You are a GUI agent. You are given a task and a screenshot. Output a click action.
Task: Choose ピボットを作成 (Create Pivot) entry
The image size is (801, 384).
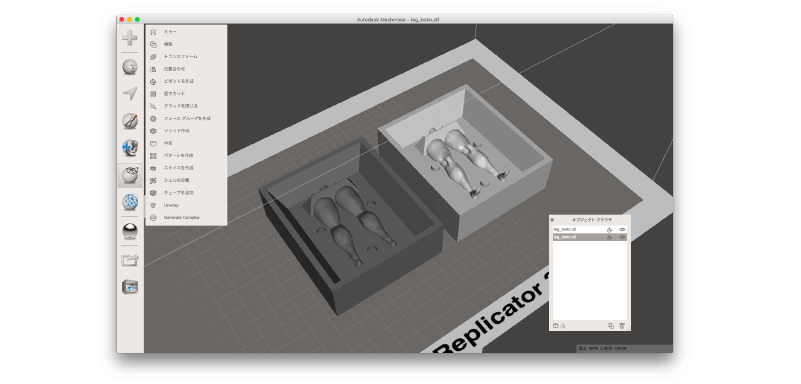pos(186,81)
